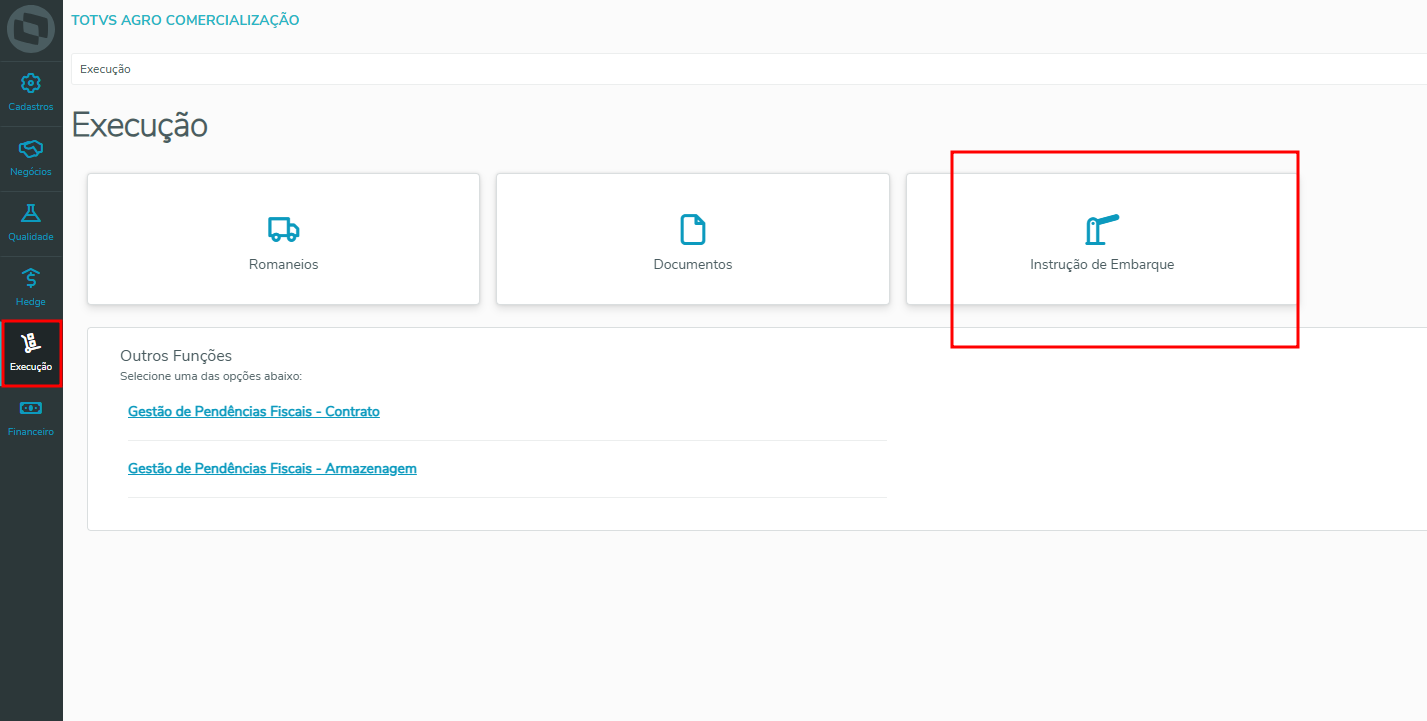Image resolution: width=1427 pixels, height=721 pixels.
Task: Click the TOTVS AGRO COMERCIALIZAÇÃO title
Action: (185, 20)
